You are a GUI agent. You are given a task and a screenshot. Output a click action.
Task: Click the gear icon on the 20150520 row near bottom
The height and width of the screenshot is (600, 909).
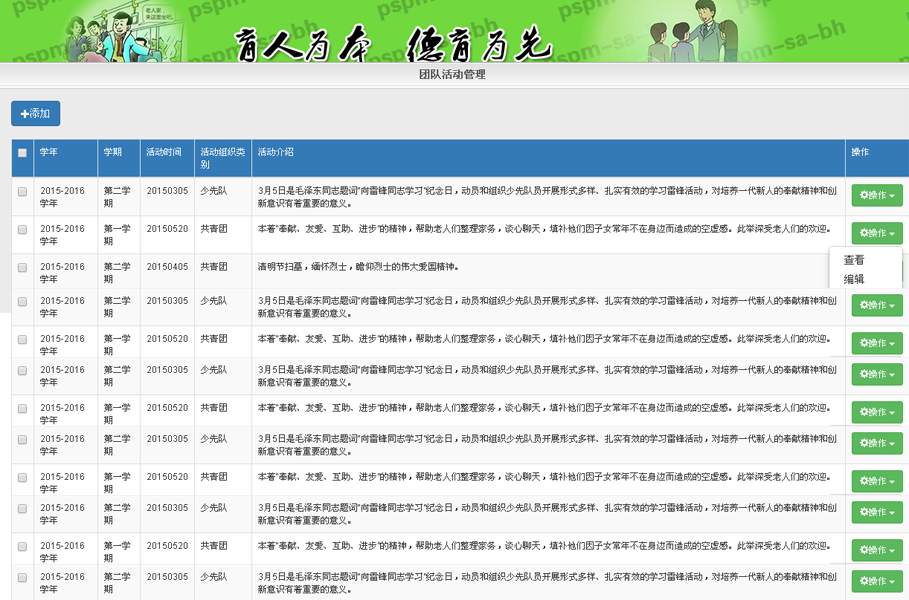[x=863, y=546]
